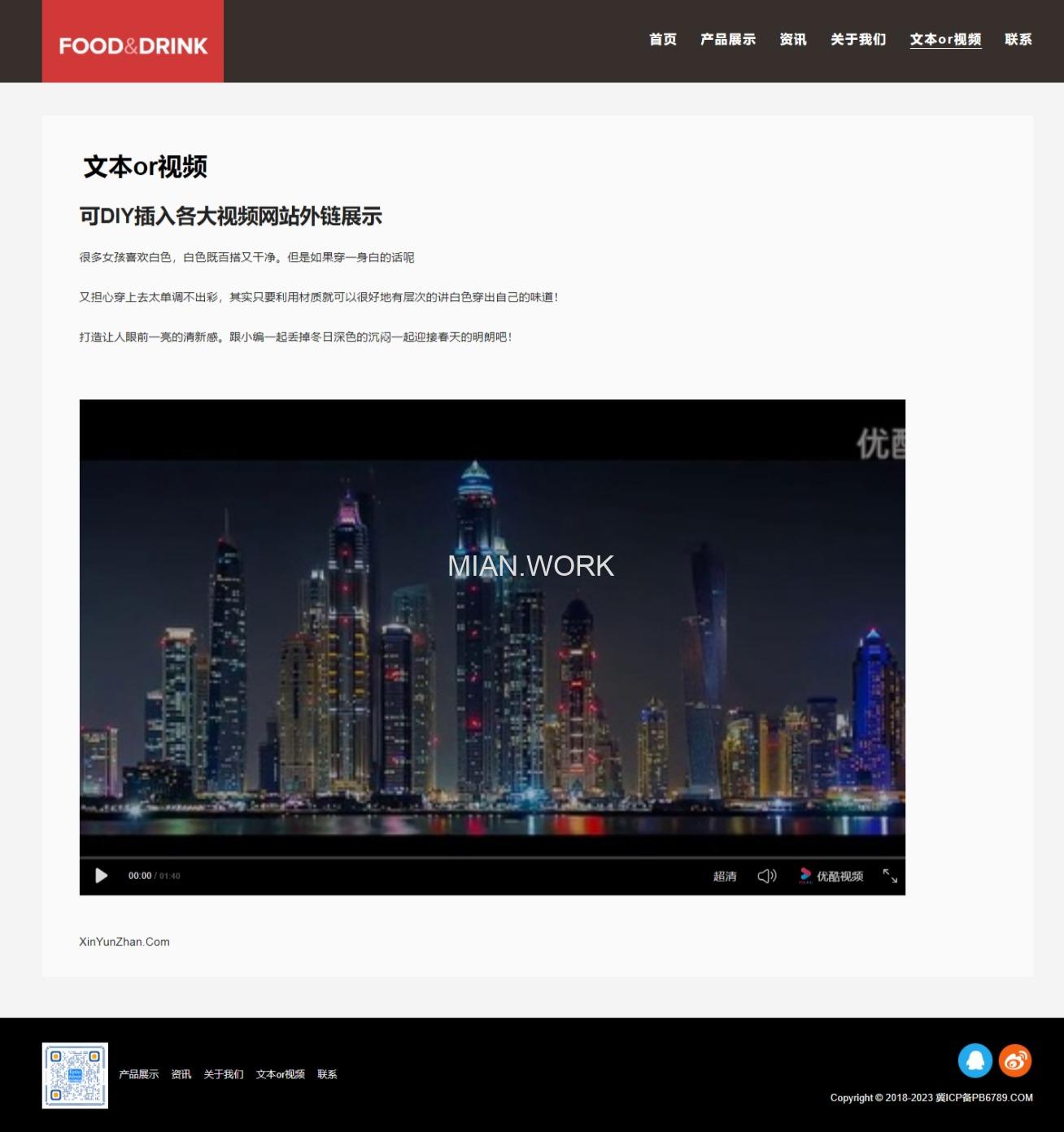Go to 资讯 in the header menu

(793, 39)
